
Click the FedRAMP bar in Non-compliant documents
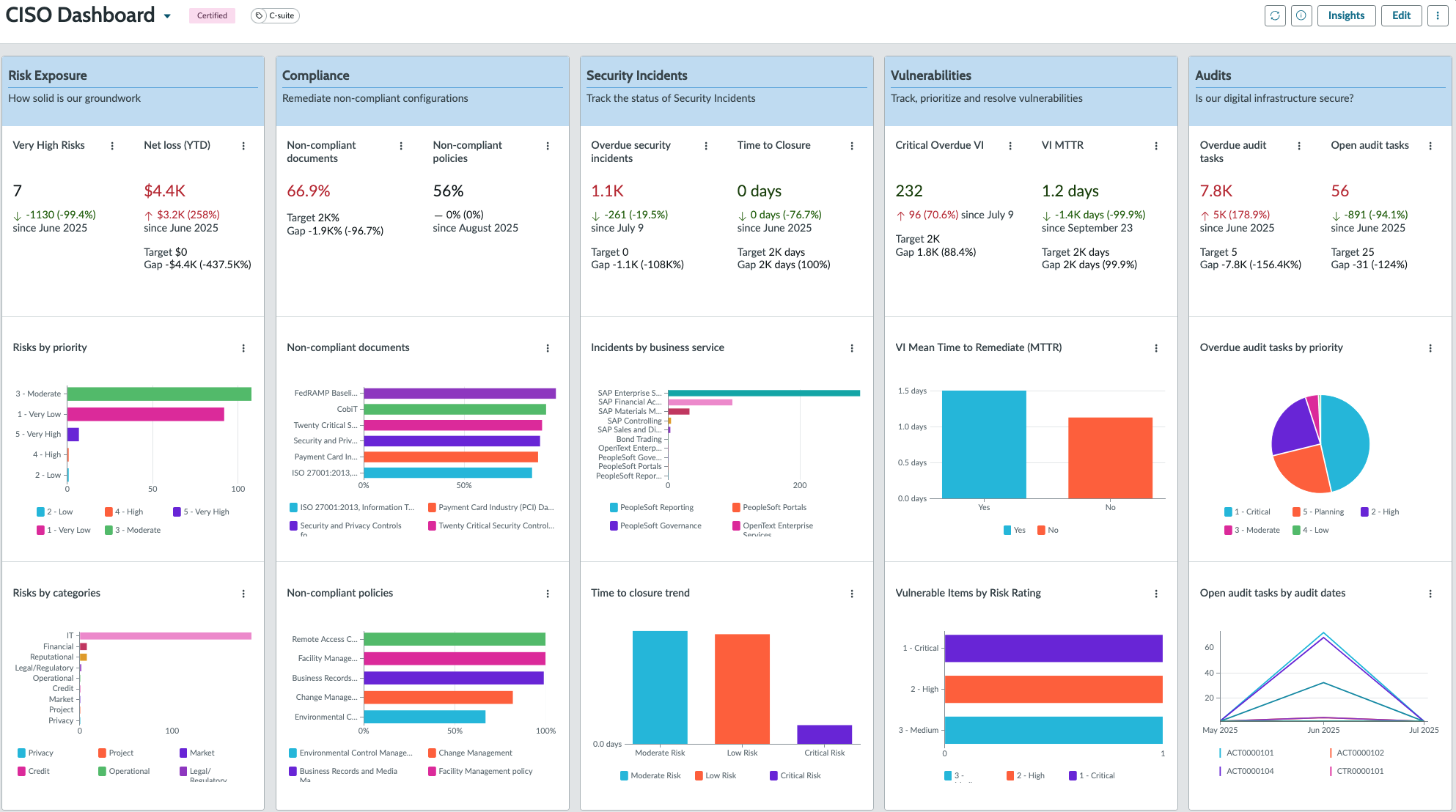coord(460,394)
